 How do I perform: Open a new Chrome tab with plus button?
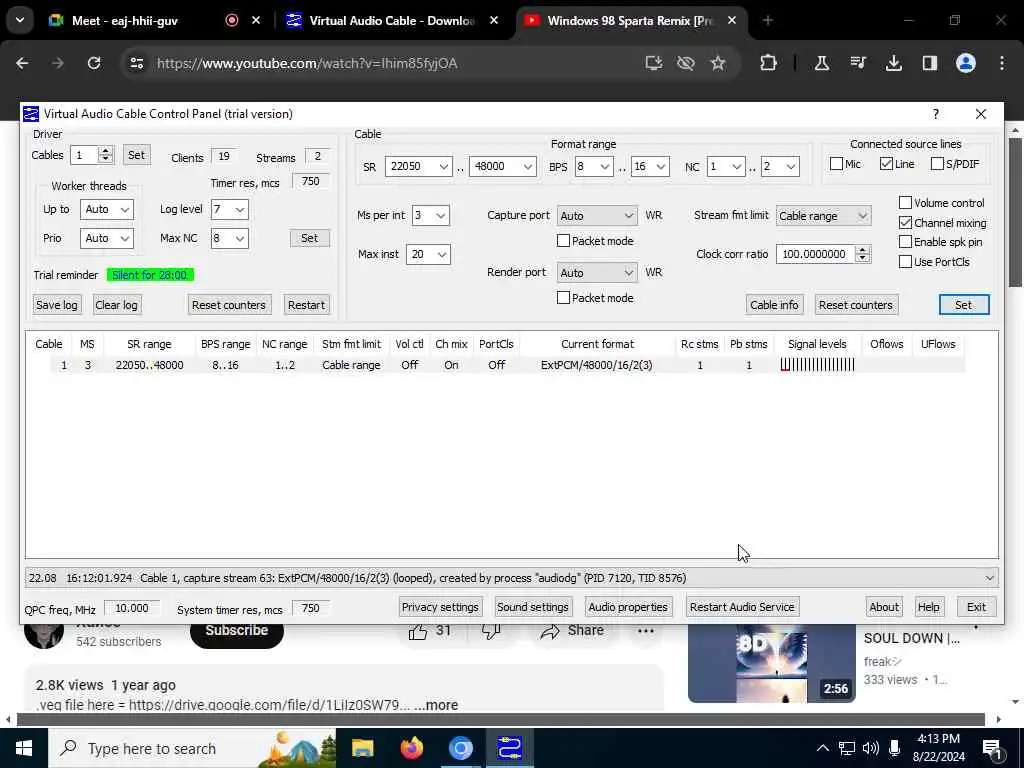point(767,20)
